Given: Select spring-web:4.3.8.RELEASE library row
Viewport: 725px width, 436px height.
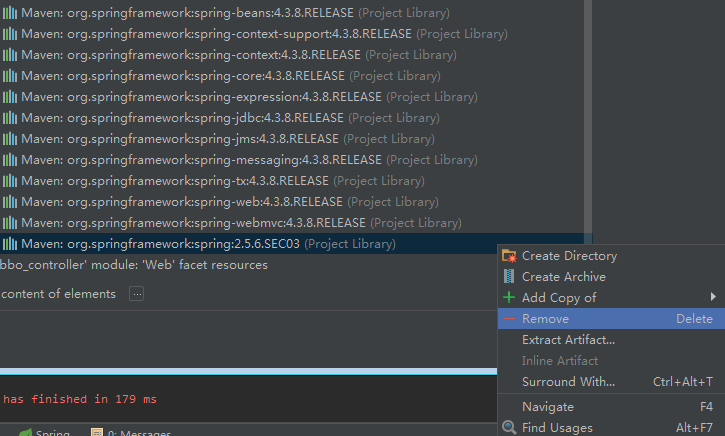Looking at the screenshot, I should (292, 202).
